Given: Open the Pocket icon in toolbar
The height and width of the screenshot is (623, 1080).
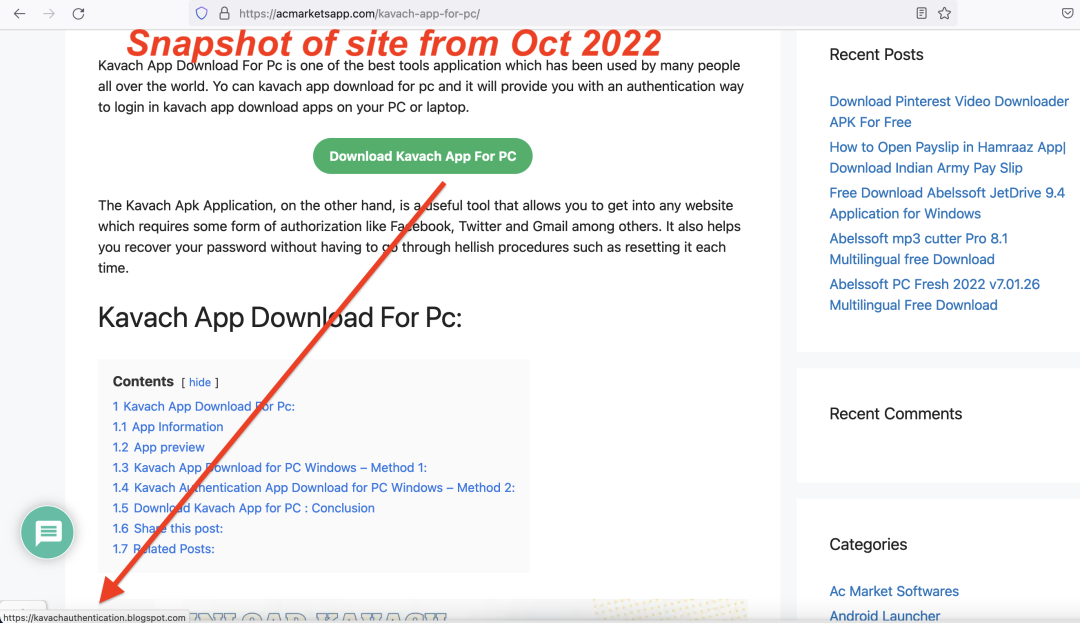Looking at the screenshot, I should pos(1067,14).
